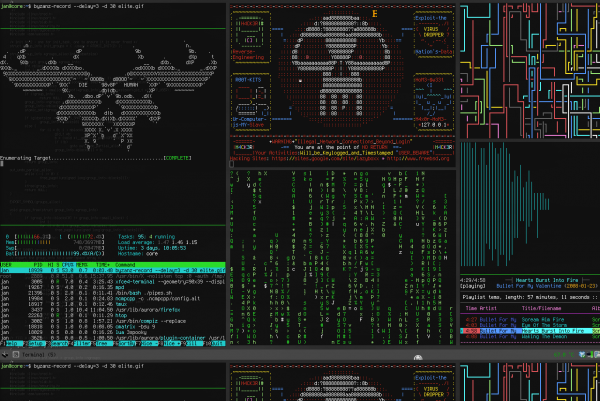Click the CPU 0 usage meter in htop
The image size is (600, 401).
[29, 236]
